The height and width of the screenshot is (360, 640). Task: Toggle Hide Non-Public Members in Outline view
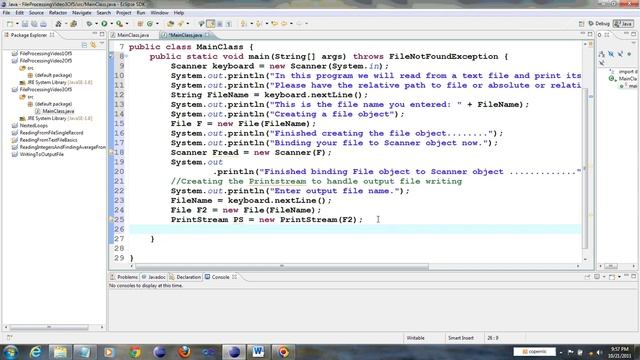tap(629, 53)
